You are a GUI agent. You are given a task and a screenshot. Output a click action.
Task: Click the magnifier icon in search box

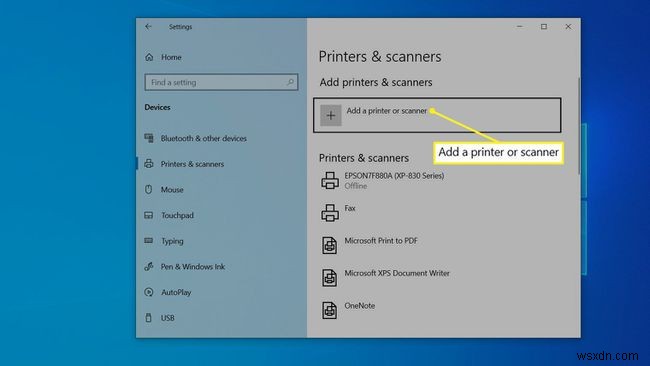coord(290,82)
